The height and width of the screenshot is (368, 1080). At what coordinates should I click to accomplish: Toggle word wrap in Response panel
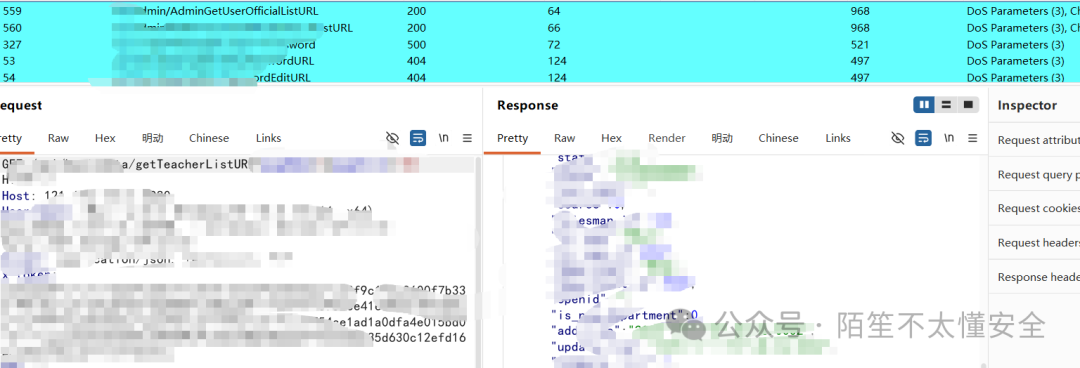pyautogui.click(x=923, y=139)
